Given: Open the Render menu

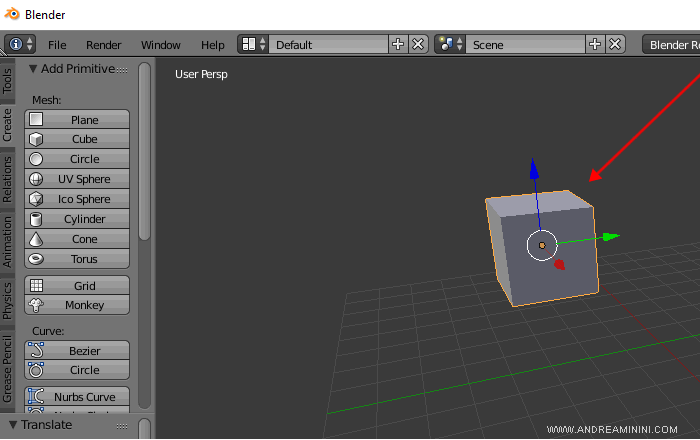Looking at the screenshot, I should 104,45.
